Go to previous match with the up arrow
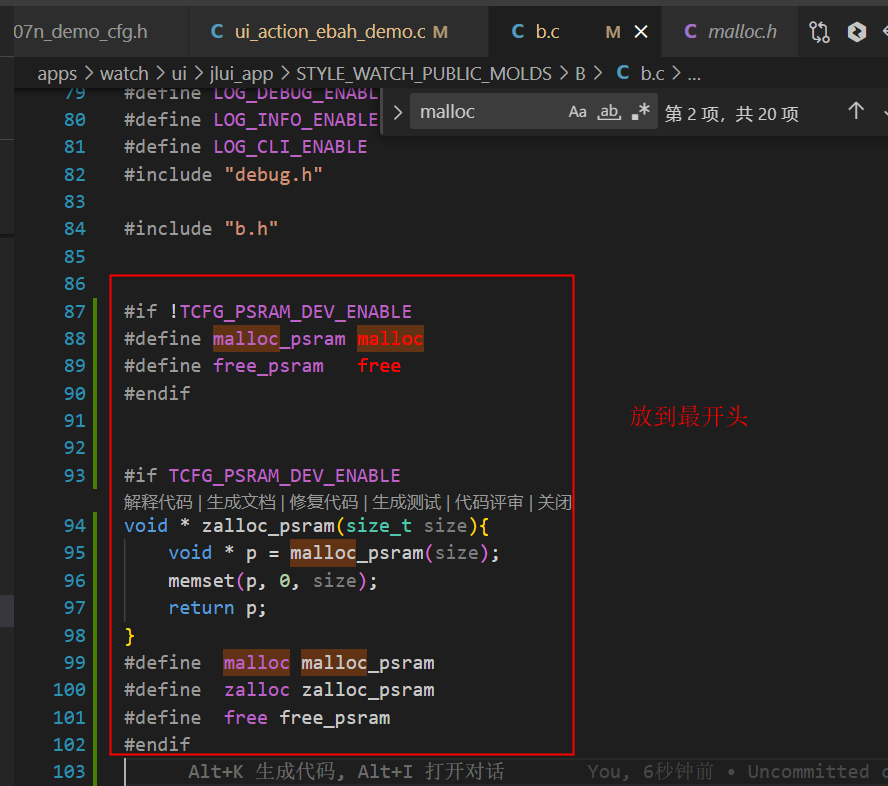 [856, 111]
